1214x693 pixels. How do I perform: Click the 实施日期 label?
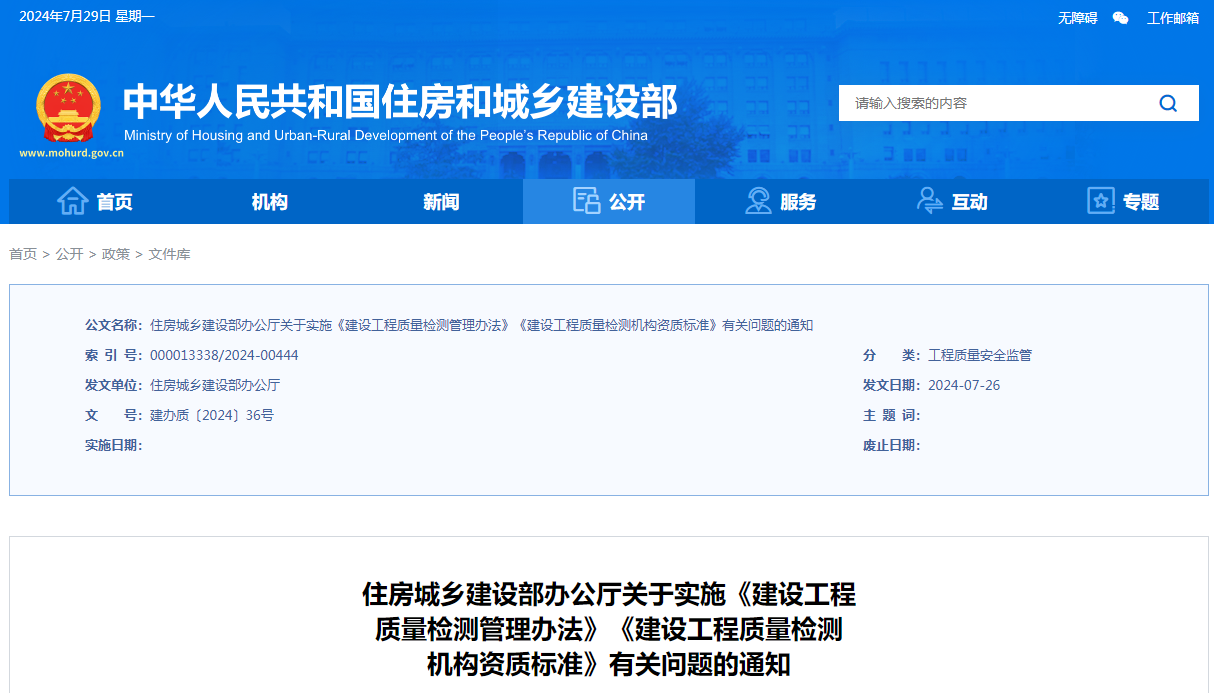(x=114, y=445)
